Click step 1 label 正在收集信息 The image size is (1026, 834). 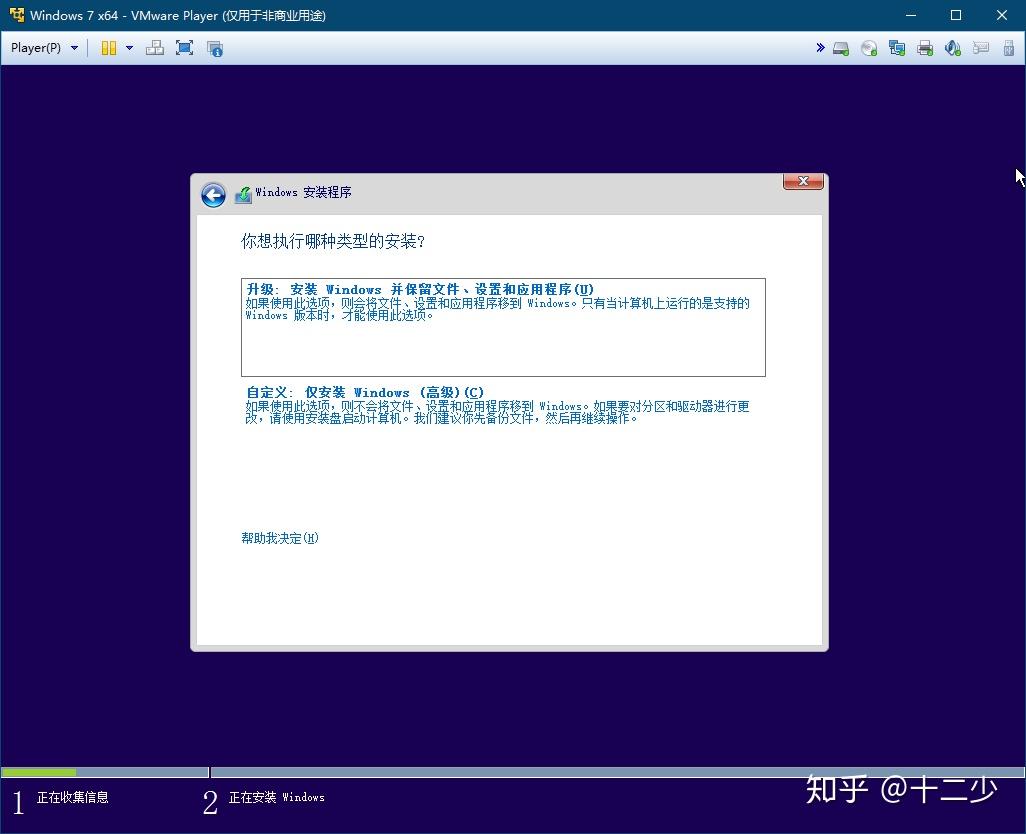pos(73,797)
